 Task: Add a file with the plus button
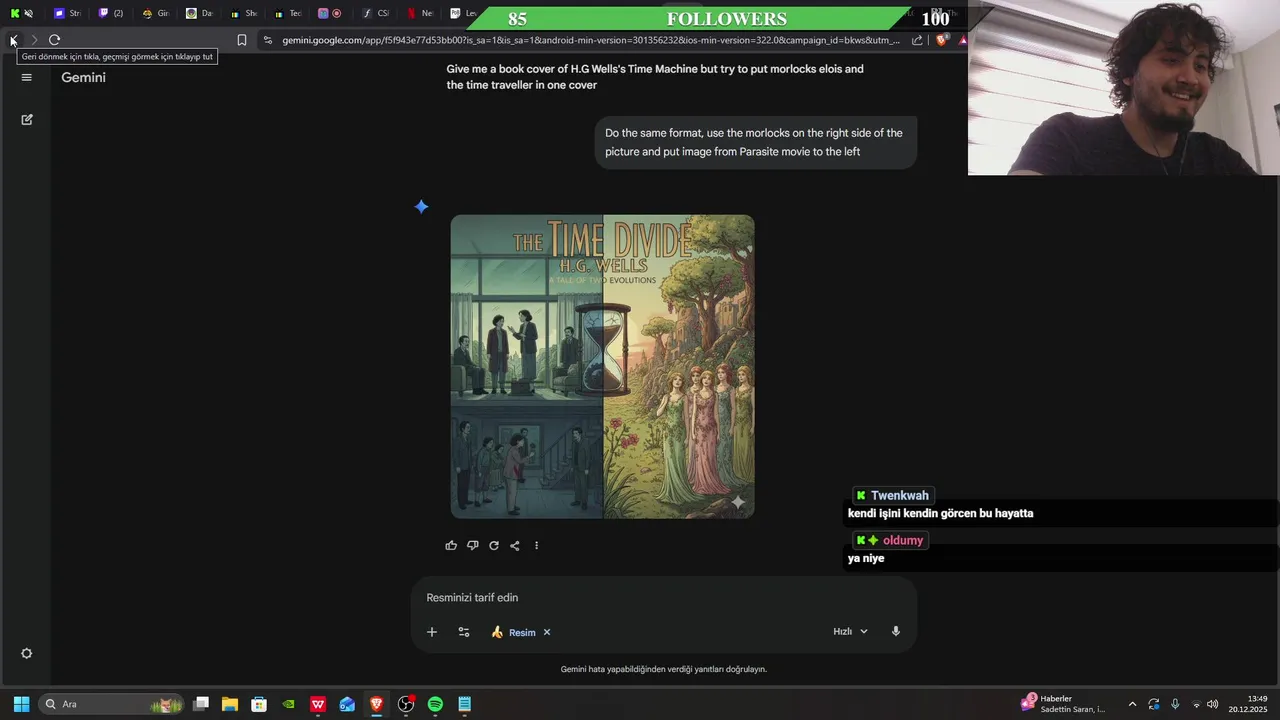432,632
